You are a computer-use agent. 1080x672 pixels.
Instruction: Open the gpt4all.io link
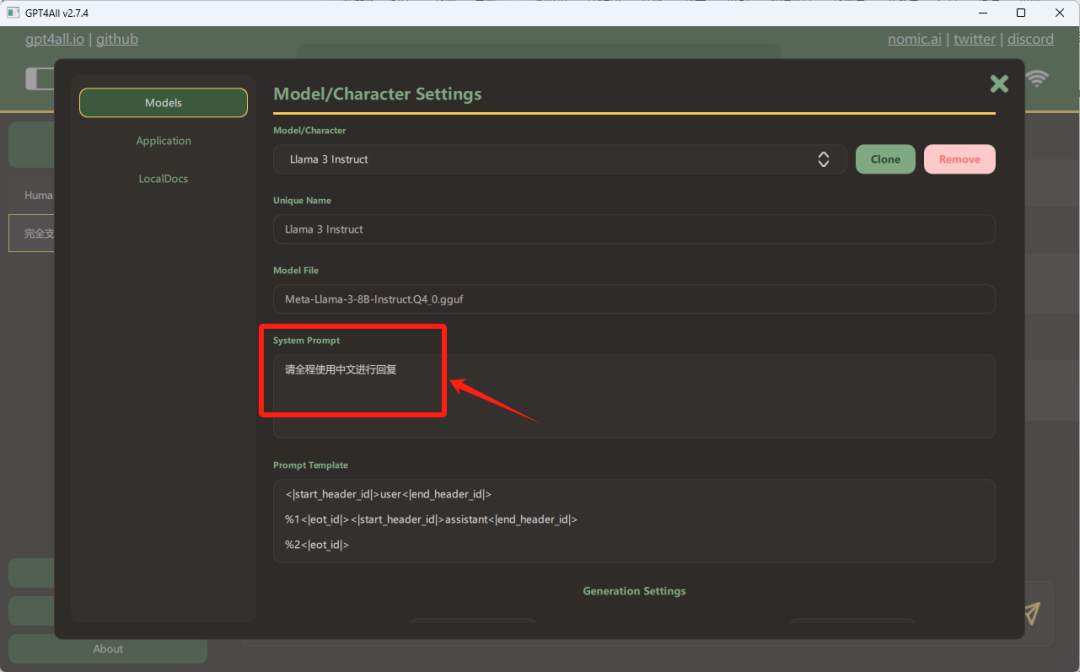click(x=54, y=39)
